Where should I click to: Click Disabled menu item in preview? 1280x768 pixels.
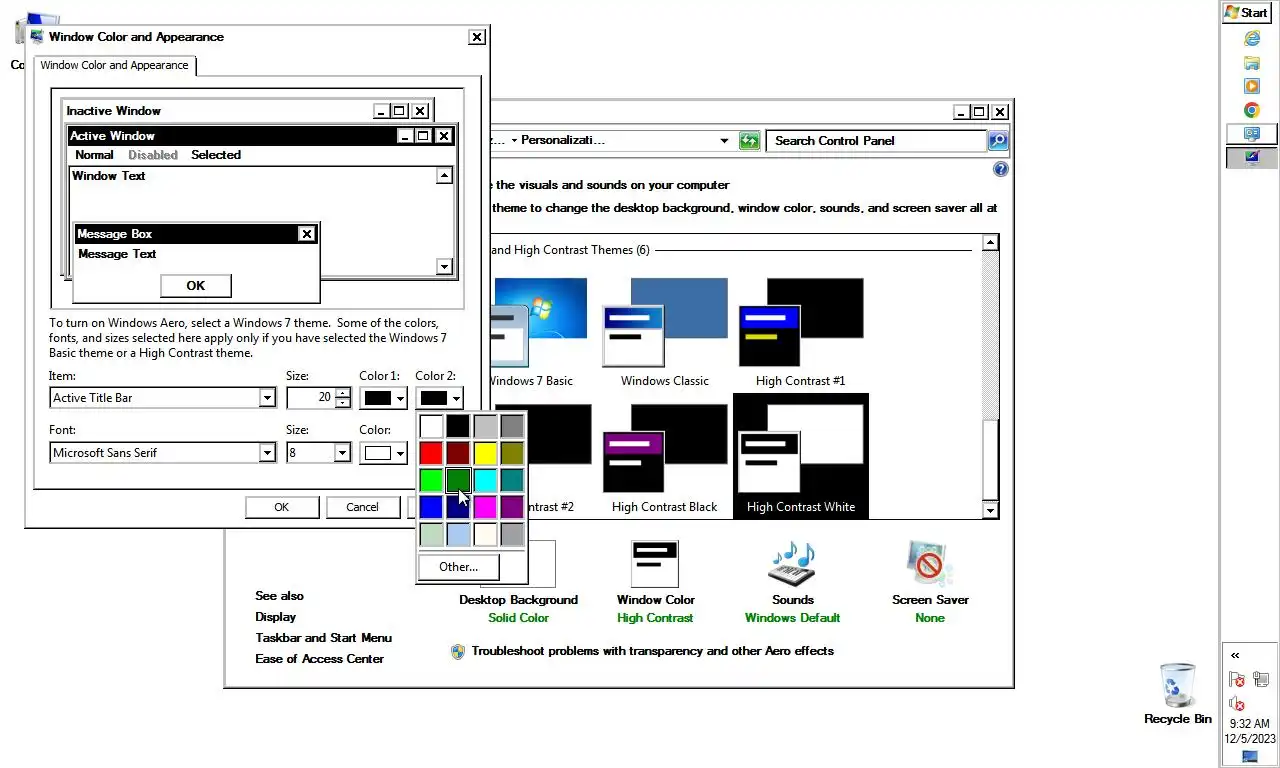click(x=153, y=155)
